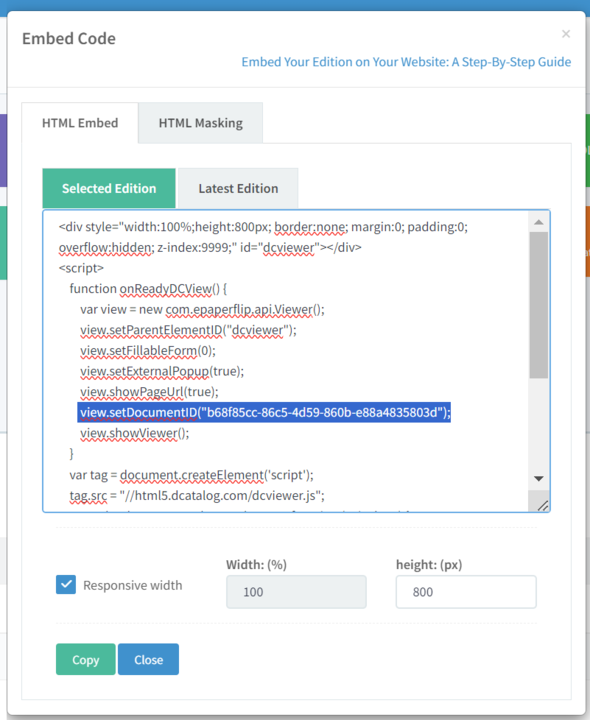Open the Step-By-Step Guide link
The height and width of the screenshot is (720, 590).
point(406,62)
